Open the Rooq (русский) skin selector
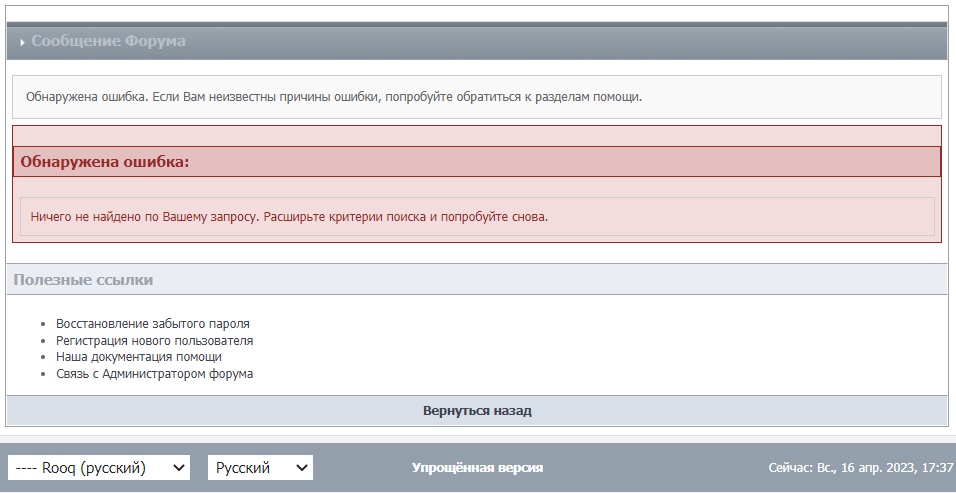The height and width of the screenshot is (493, 956). click(99, 468)
